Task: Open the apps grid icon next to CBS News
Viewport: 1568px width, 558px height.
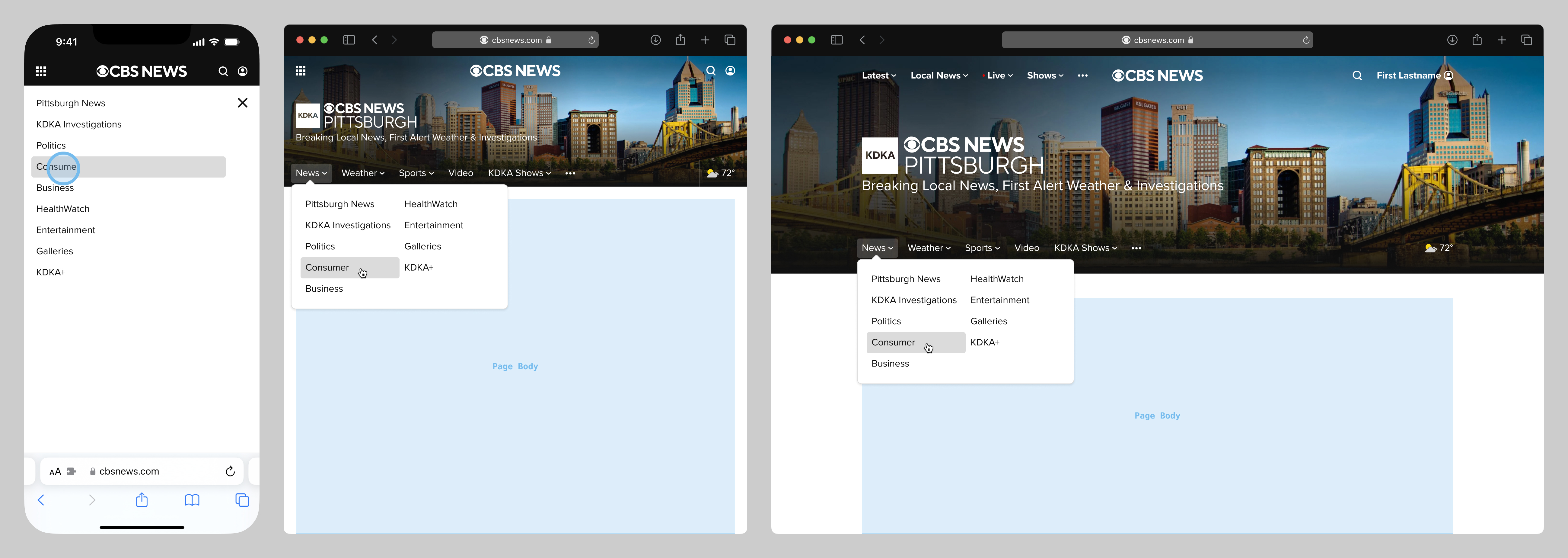Action: click(x=301, y=71)
